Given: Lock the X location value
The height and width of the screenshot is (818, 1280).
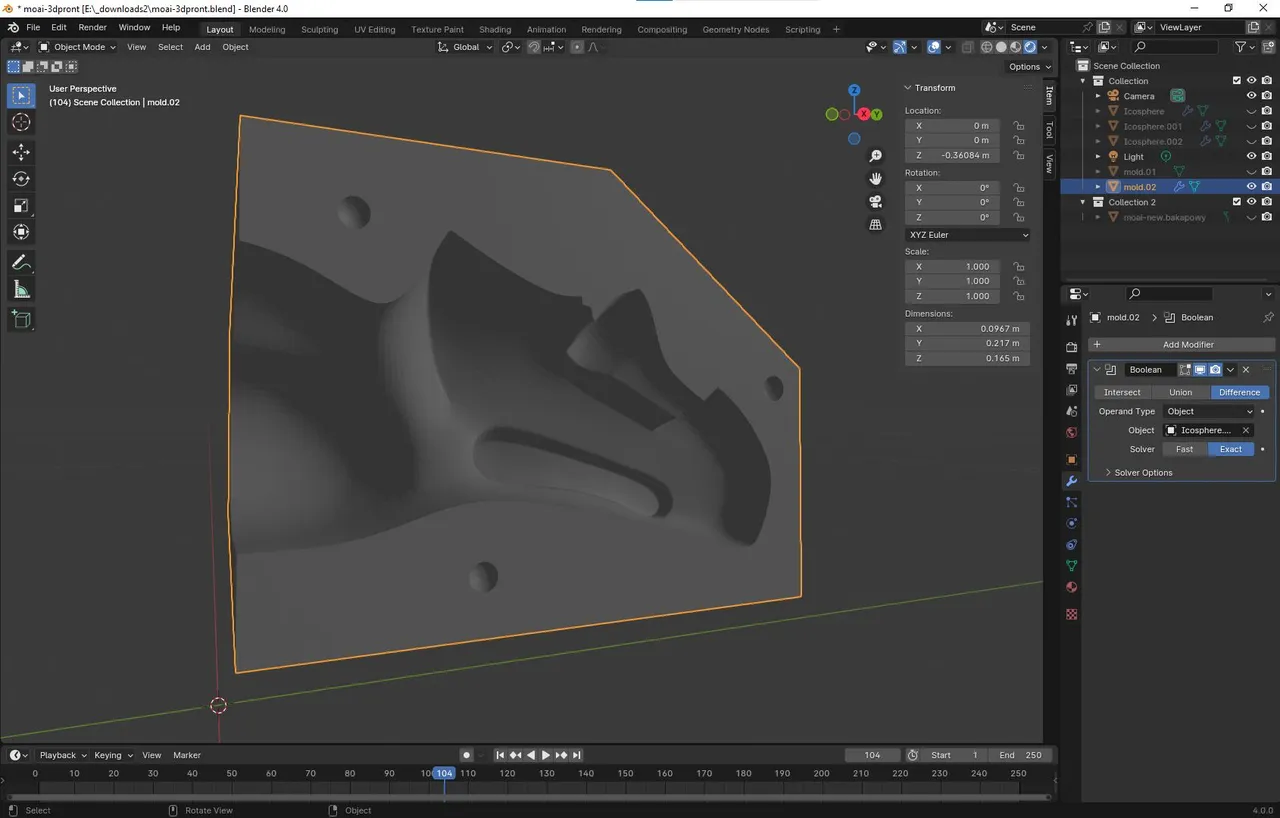Looking at the screenshot, I should point(1018,126).
